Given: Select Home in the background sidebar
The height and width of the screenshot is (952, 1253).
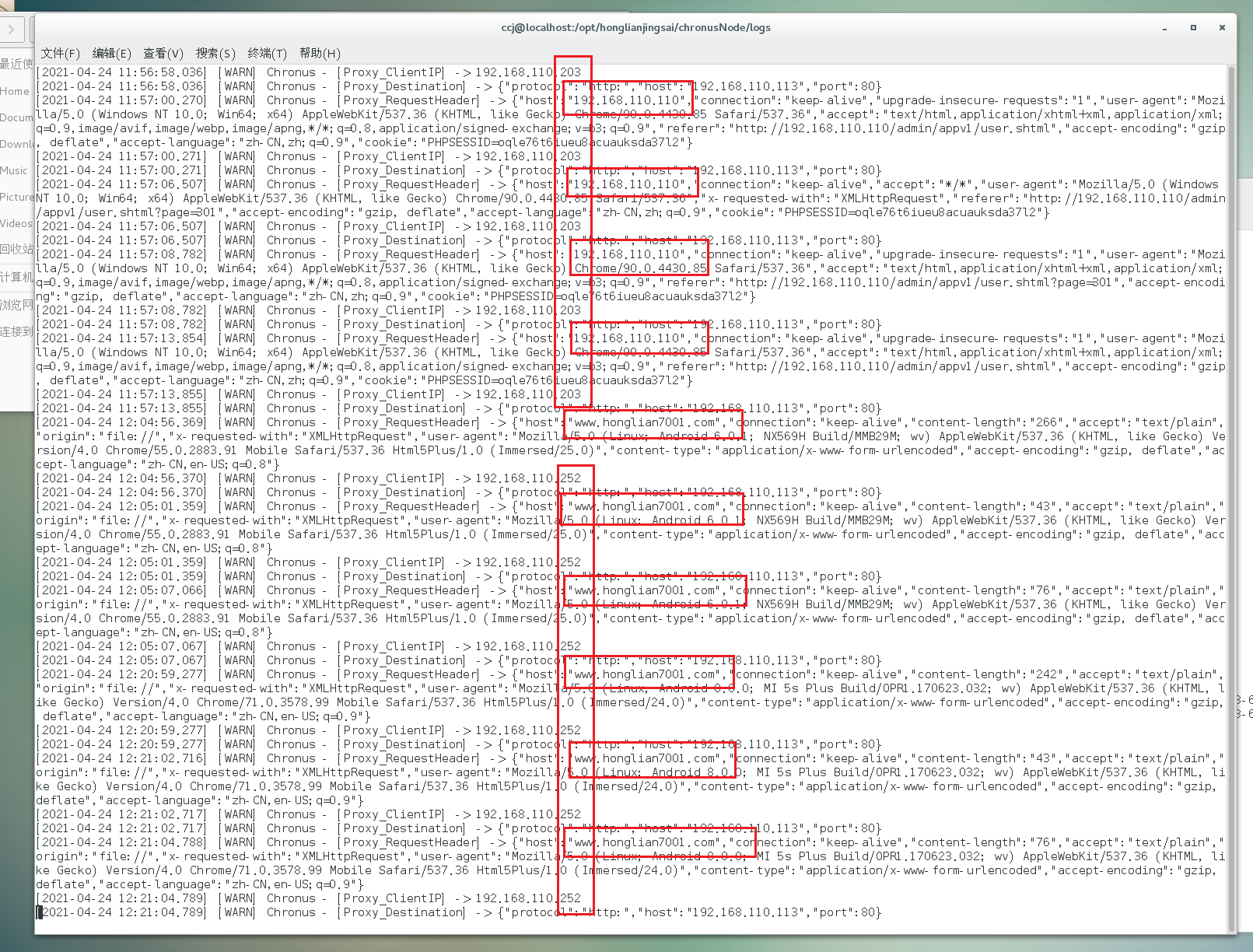Looking at the screenshot, I should point(15,91).
